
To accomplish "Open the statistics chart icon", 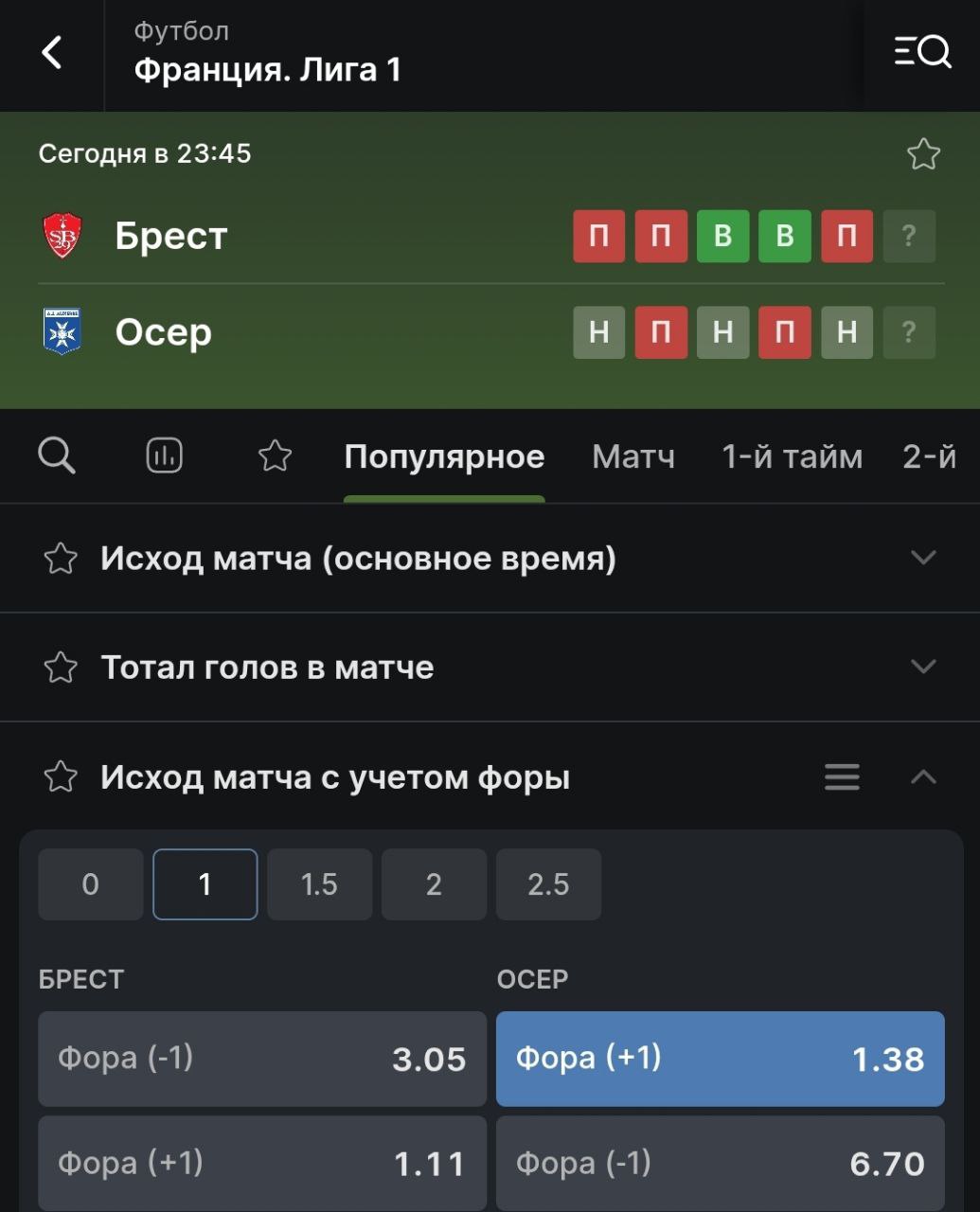I will [x=165, y=455].
